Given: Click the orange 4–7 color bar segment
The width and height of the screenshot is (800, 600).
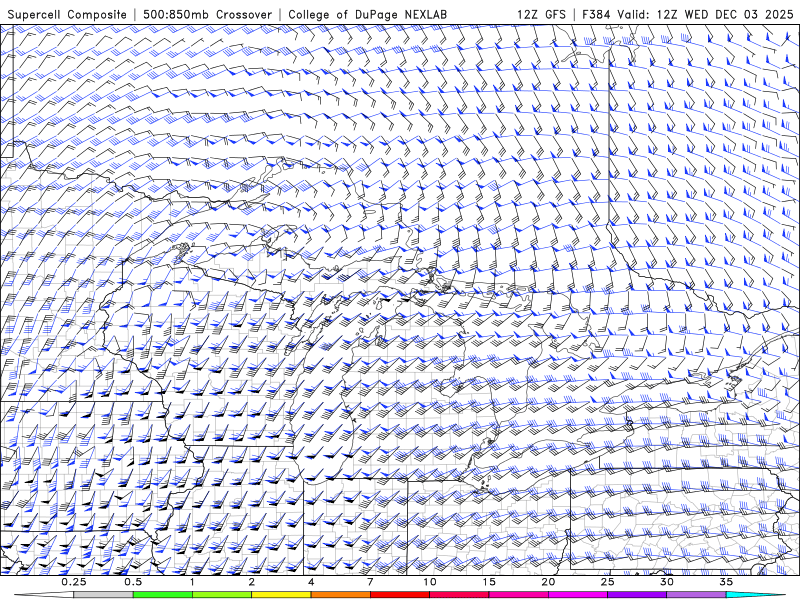Looking at the screenshot, I should [340, 595].
